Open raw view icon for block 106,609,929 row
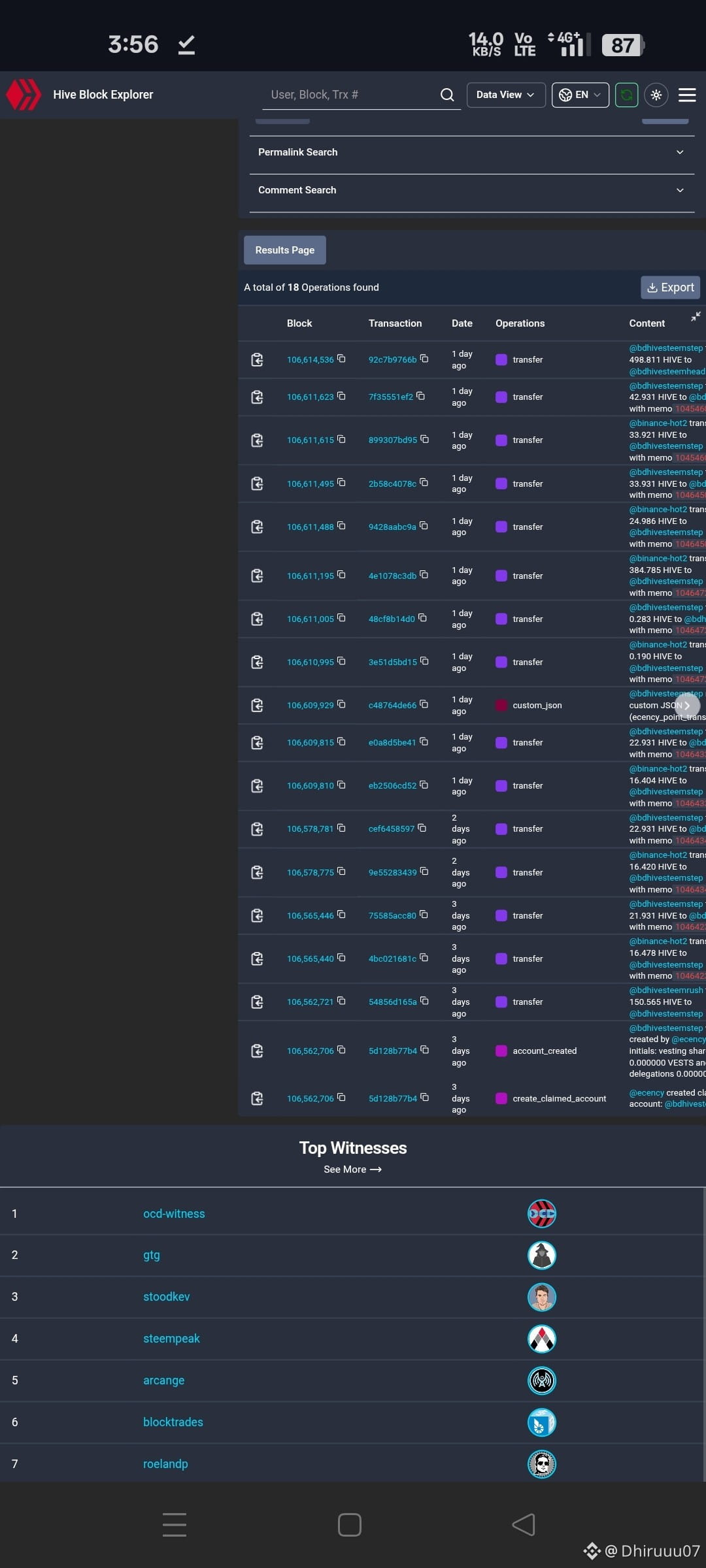Image resolution: width=706 pixels, height=1568 pixels. pyautogui.click(x=257, y=706)
